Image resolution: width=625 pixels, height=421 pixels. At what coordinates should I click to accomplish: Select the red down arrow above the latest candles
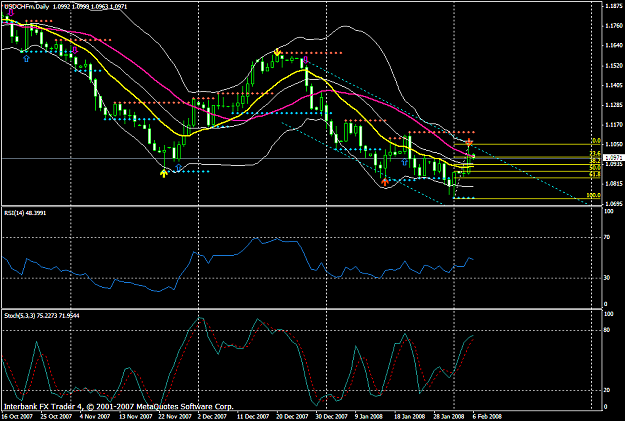pos(469,142)
